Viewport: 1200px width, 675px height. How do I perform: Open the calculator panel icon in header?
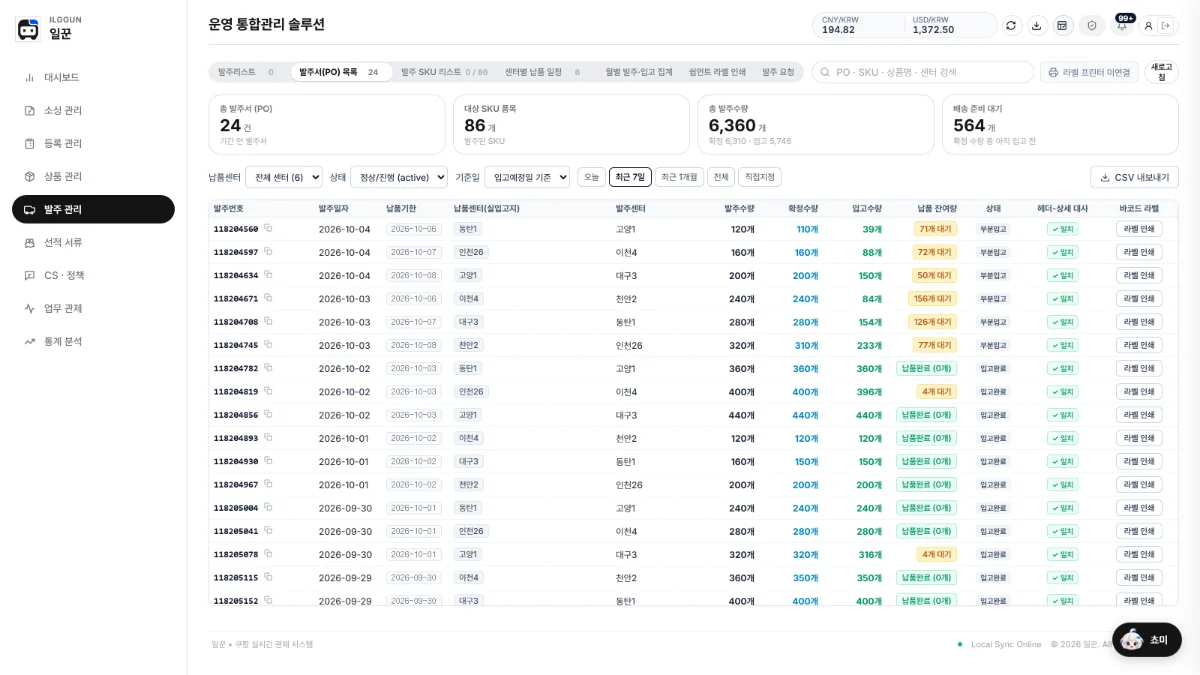1062,25
